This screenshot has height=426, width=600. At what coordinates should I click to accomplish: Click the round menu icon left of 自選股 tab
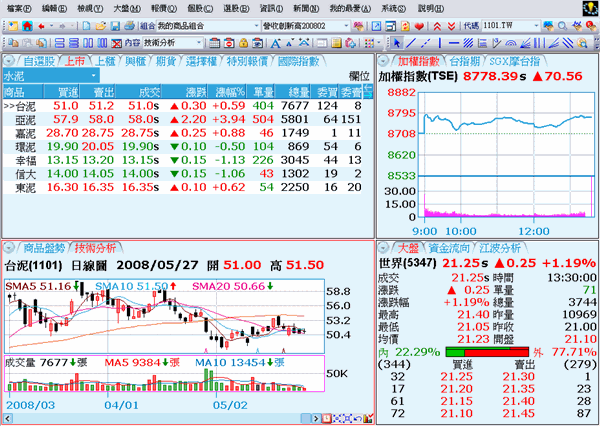point(10,61)
